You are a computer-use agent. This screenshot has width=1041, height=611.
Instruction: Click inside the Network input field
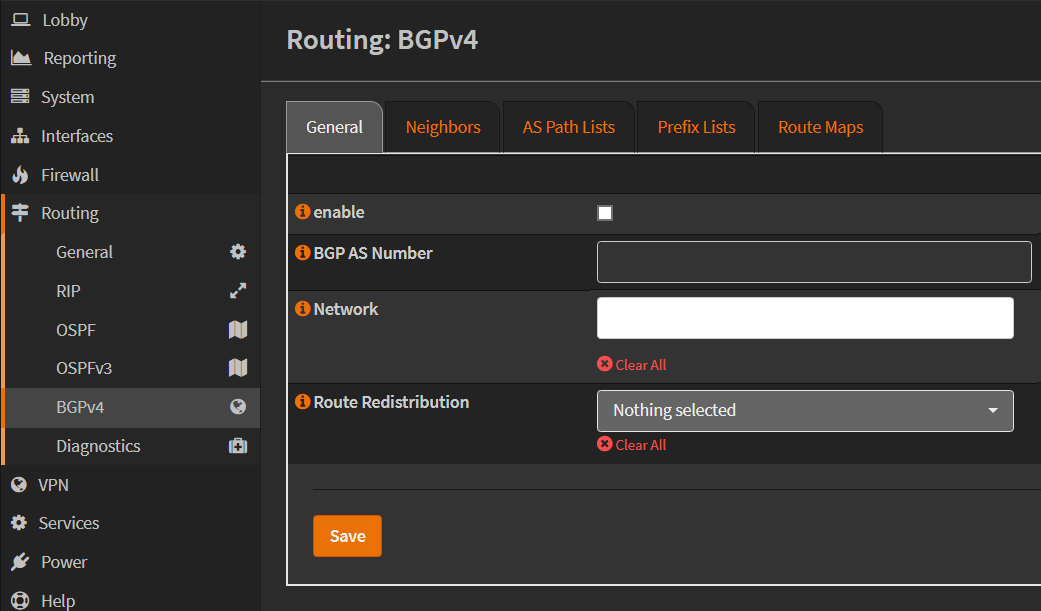[x=805, y=317]
